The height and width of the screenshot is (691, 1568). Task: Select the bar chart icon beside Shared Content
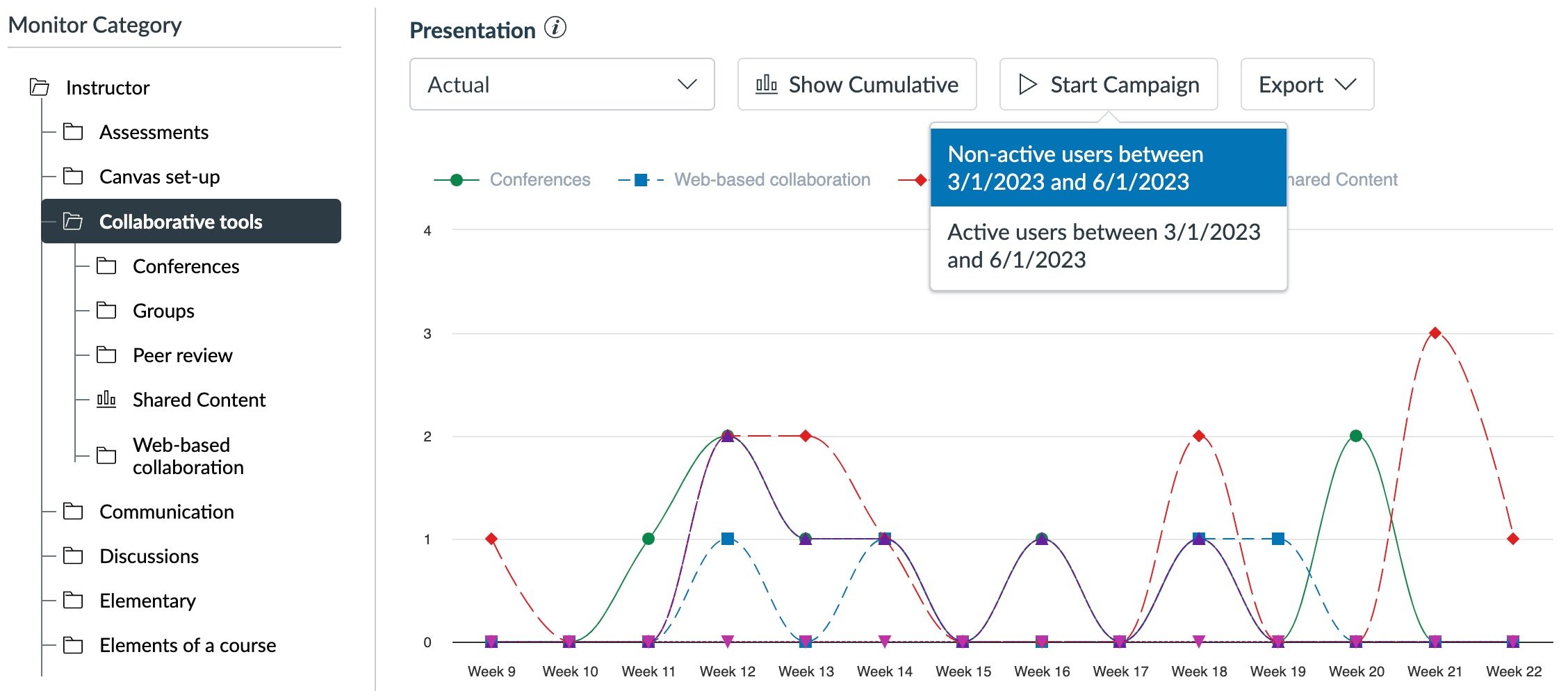click(105, 400)
